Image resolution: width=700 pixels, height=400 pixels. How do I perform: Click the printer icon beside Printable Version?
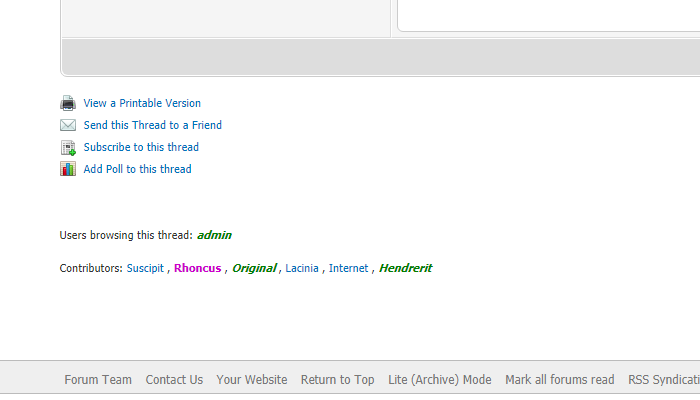coord(68,103)
